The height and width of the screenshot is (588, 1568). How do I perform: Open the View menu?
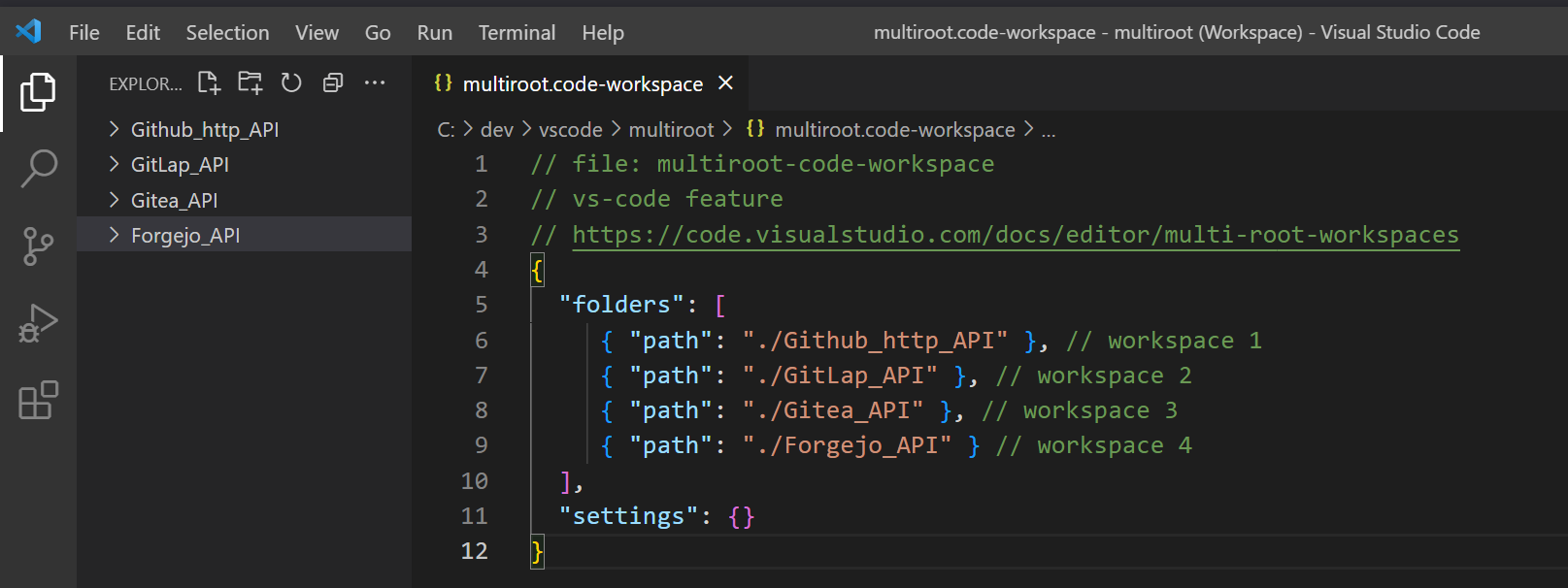click(317, 32)
